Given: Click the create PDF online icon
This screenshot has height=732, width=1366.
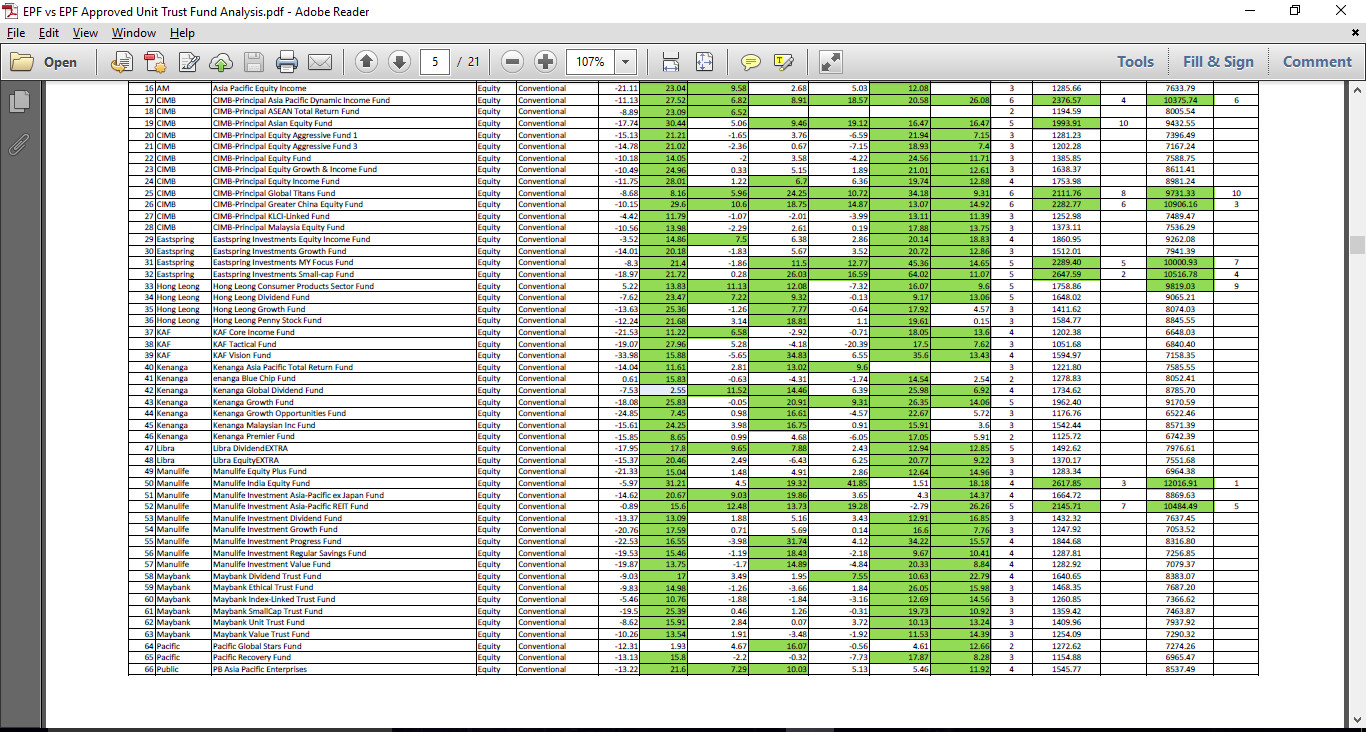Looking at the screenshot, I should pos(154,62).
